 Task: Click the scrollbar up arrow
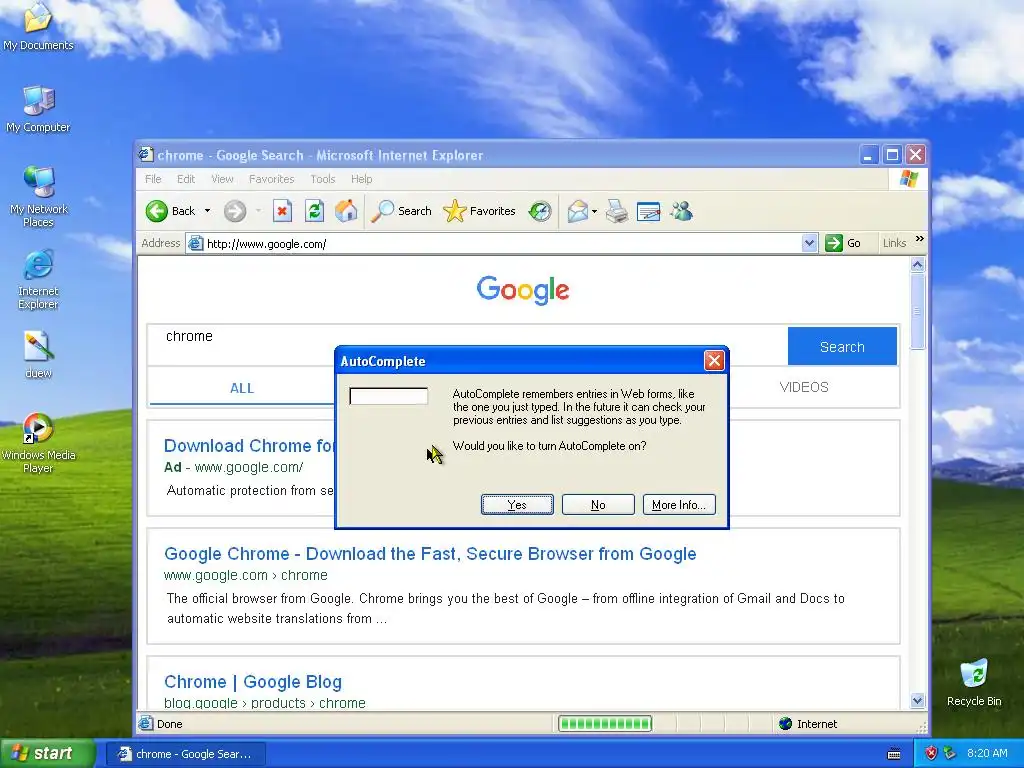tap(918, 264)
